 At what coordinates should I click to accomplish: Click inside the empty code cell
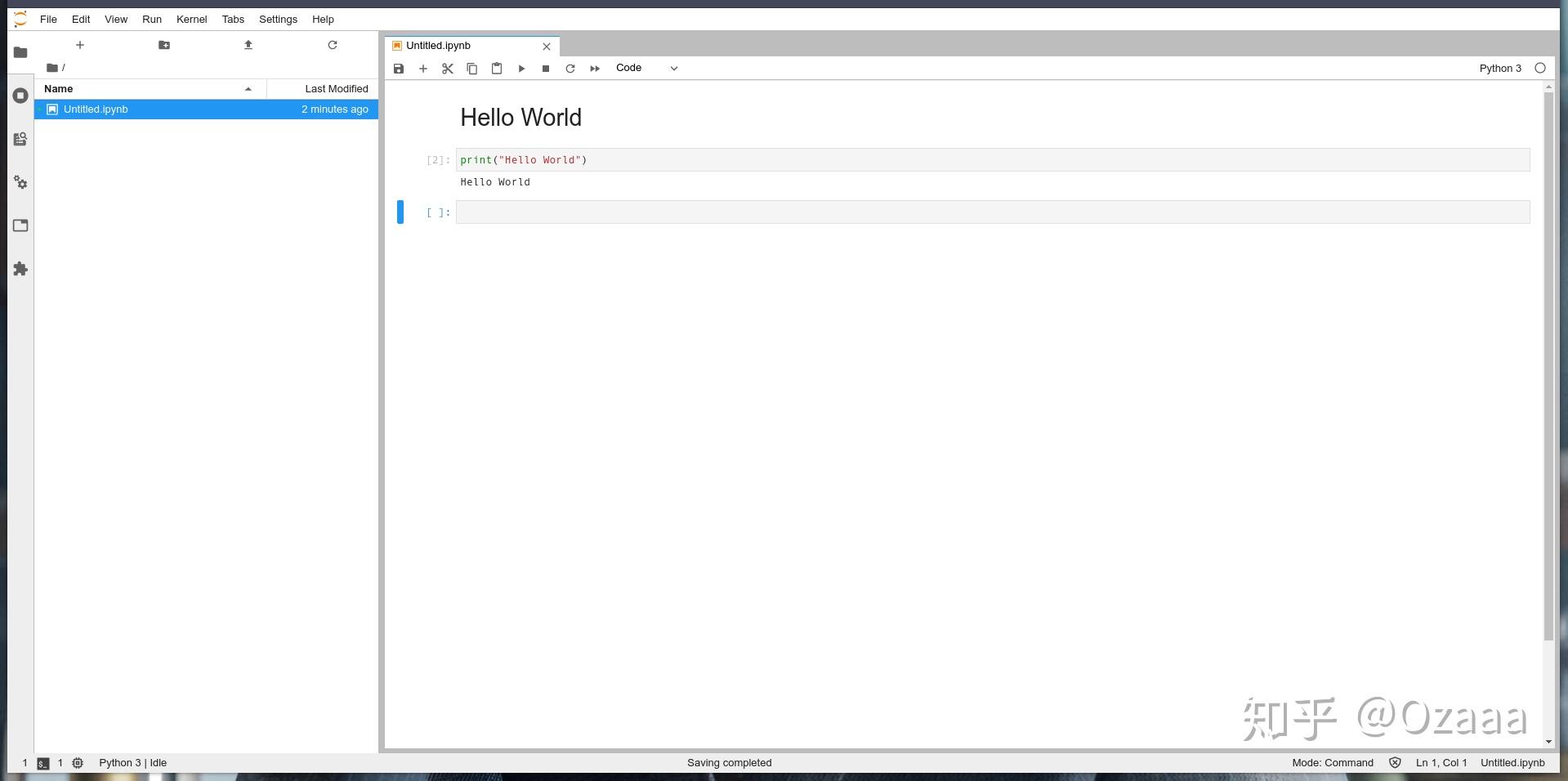tap(735, 212)
